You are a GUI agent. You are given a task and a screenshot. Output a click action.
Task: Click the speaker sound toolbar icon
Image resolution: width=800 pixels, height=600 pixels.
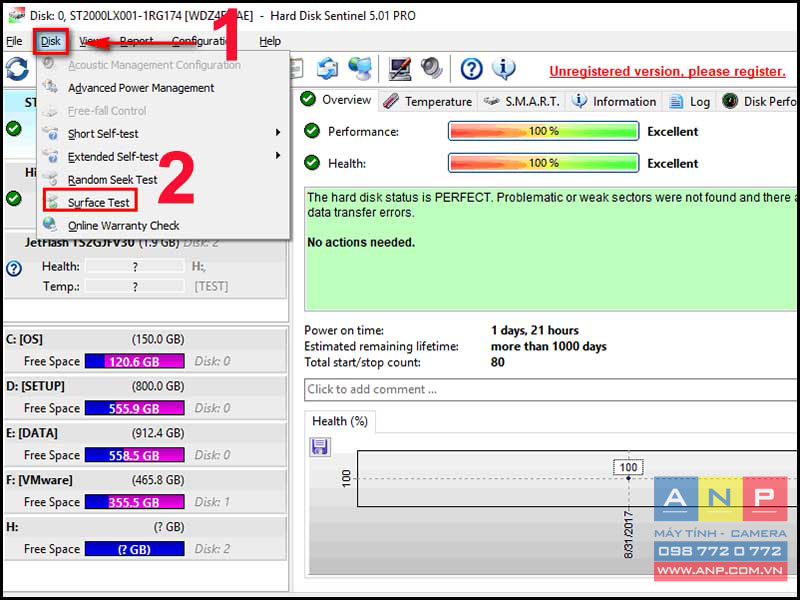click(x=432, y=68)
